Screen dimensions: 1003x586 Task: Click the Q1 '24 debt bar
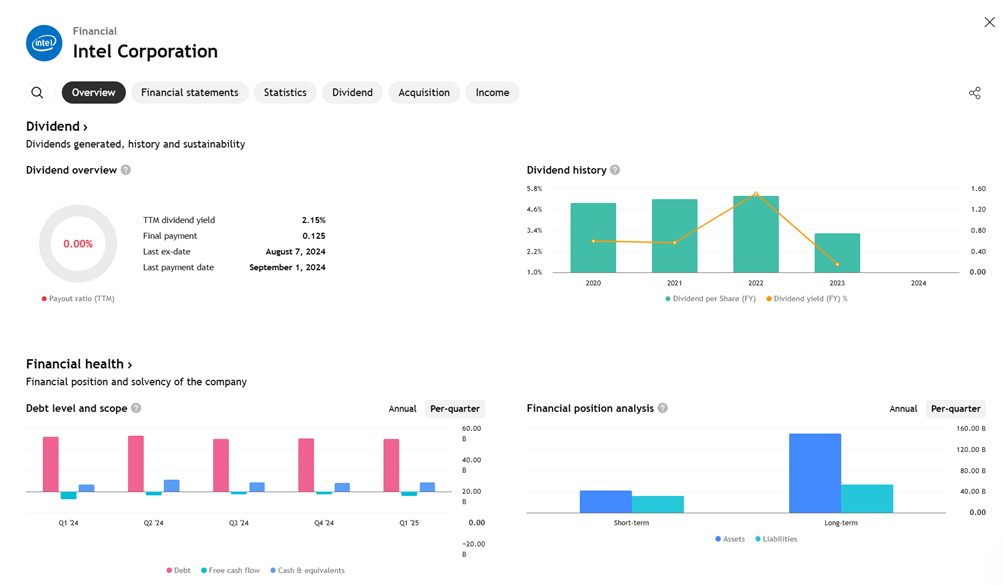[51, 464]
